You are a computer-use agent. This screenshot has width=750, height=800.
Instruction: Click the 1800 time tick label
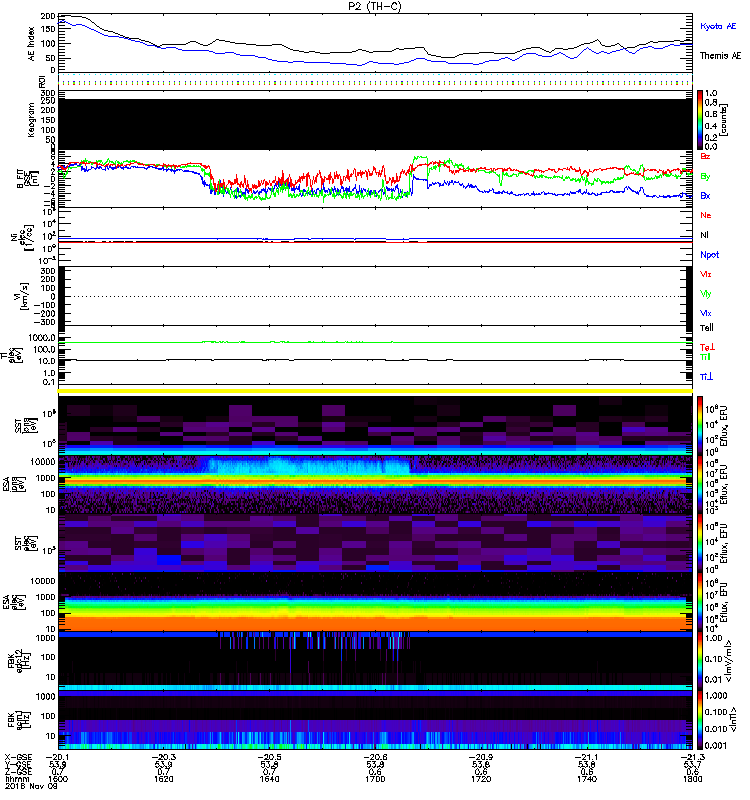(x=692, y=779)
